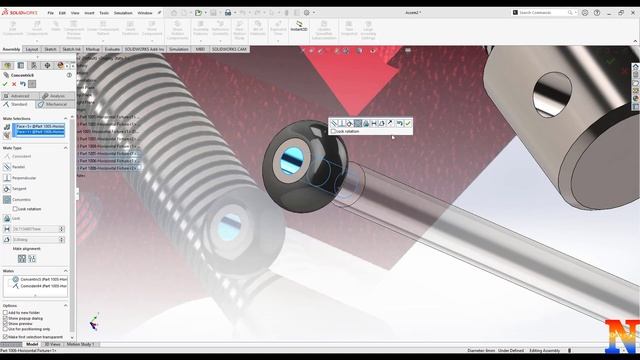Collapse the Options section
Viewport: 640px width, 360px height.
[65, 305]
